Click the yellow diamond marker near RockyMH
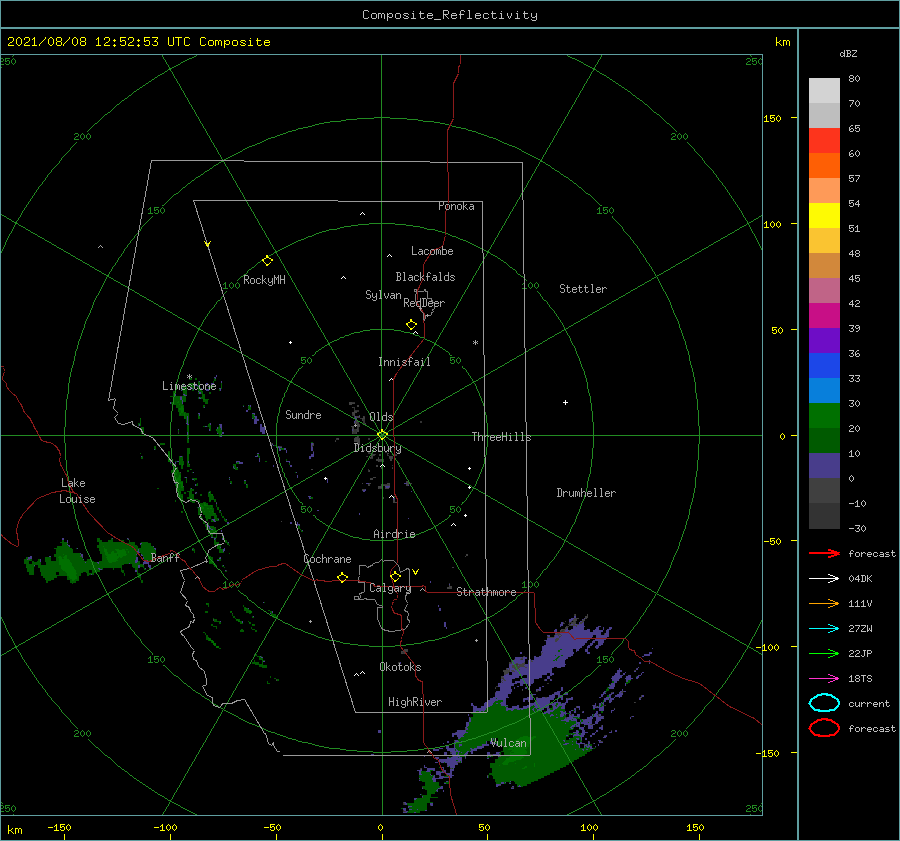This screenshot has height=841, width=900. pos(267,261)
